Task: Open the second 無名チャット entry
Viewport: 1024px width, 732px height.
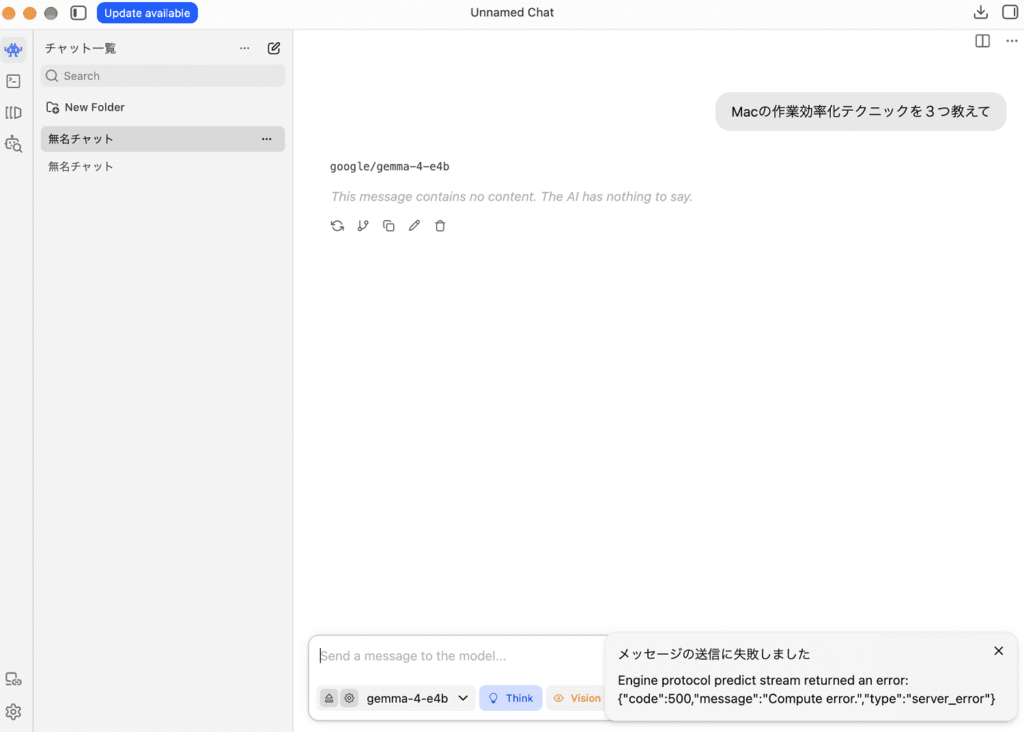Action: [x=163, y=167]
